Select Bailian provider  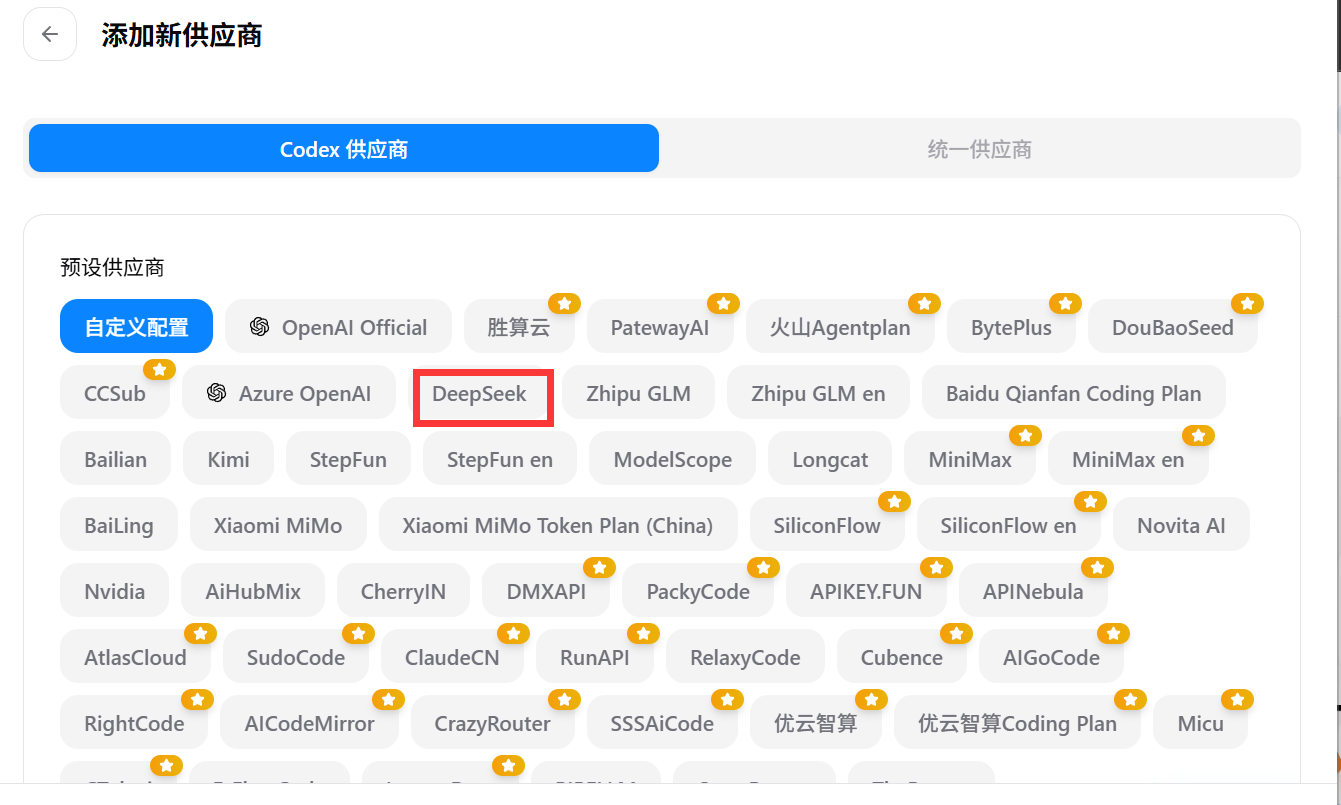(x=116, y=458)
